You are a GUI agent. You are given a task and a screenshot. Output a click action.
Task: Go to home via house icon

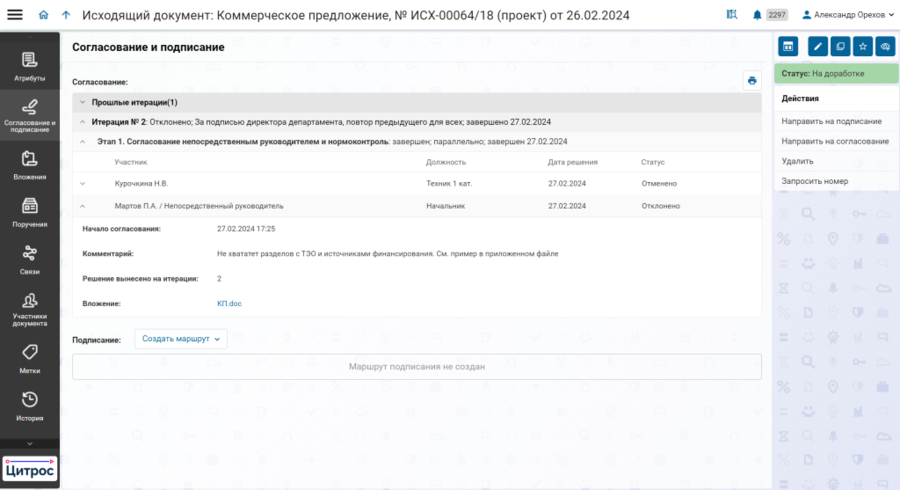(43, 15)
